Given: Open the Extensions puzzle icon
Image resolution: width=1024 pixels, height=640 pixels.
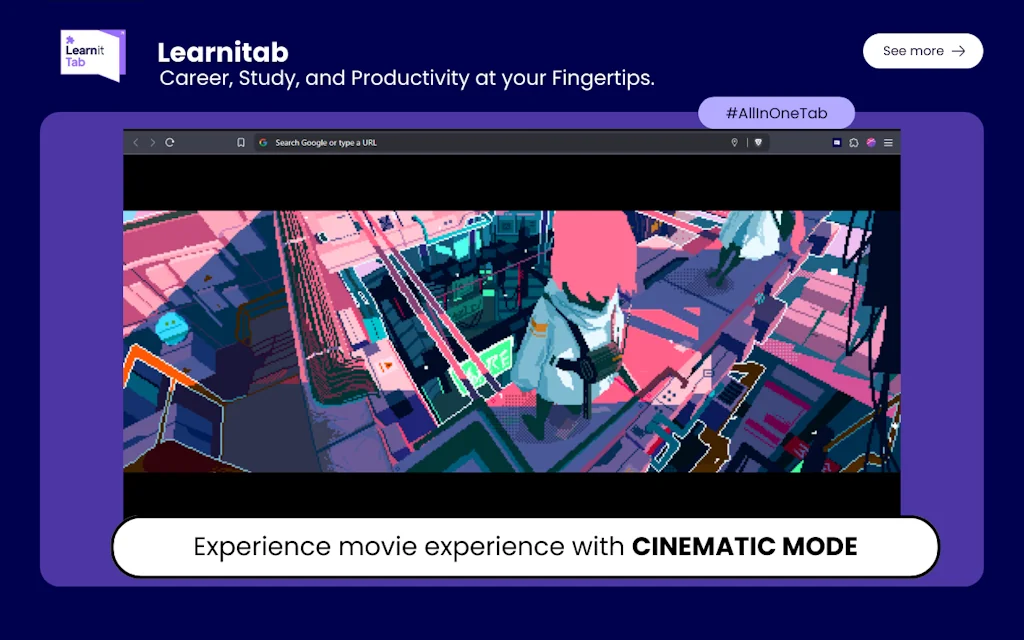Looking at the screenshot, I should coord(854,142).
